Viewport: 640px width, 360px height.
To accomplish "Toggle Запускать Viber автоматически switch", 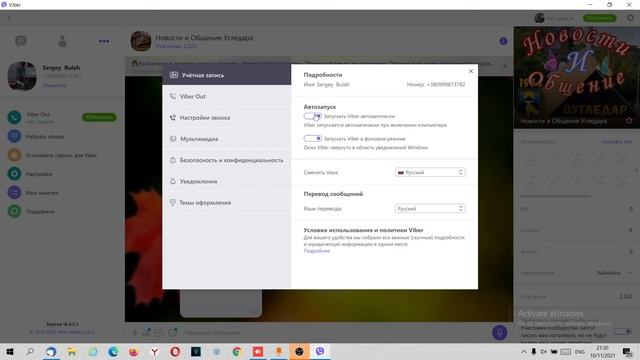I will pyautogui.click(x=312, y=116).
